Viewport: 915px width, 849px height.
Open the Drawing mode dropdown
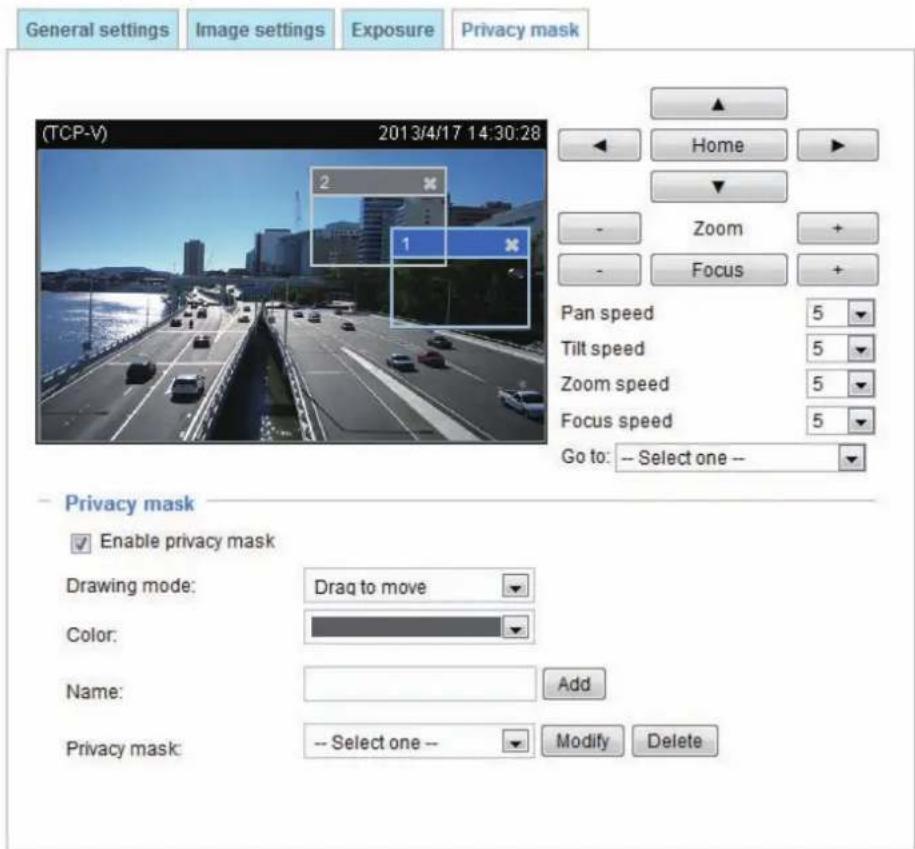click(x=419, y=586)
